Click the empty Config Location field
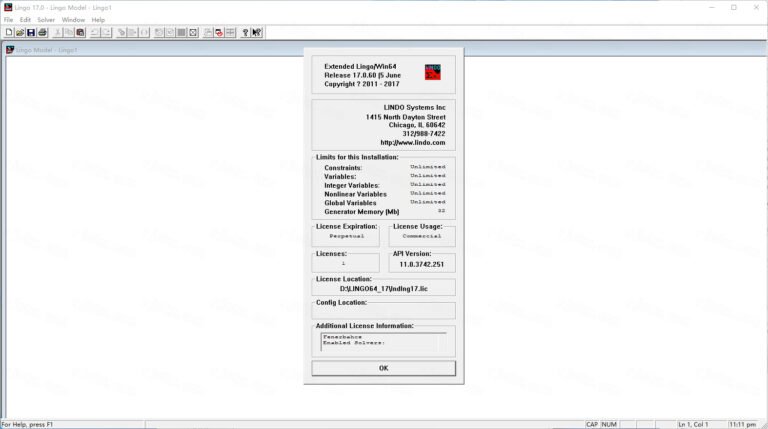Screen dimensions: 768x429 pos(384,312)
